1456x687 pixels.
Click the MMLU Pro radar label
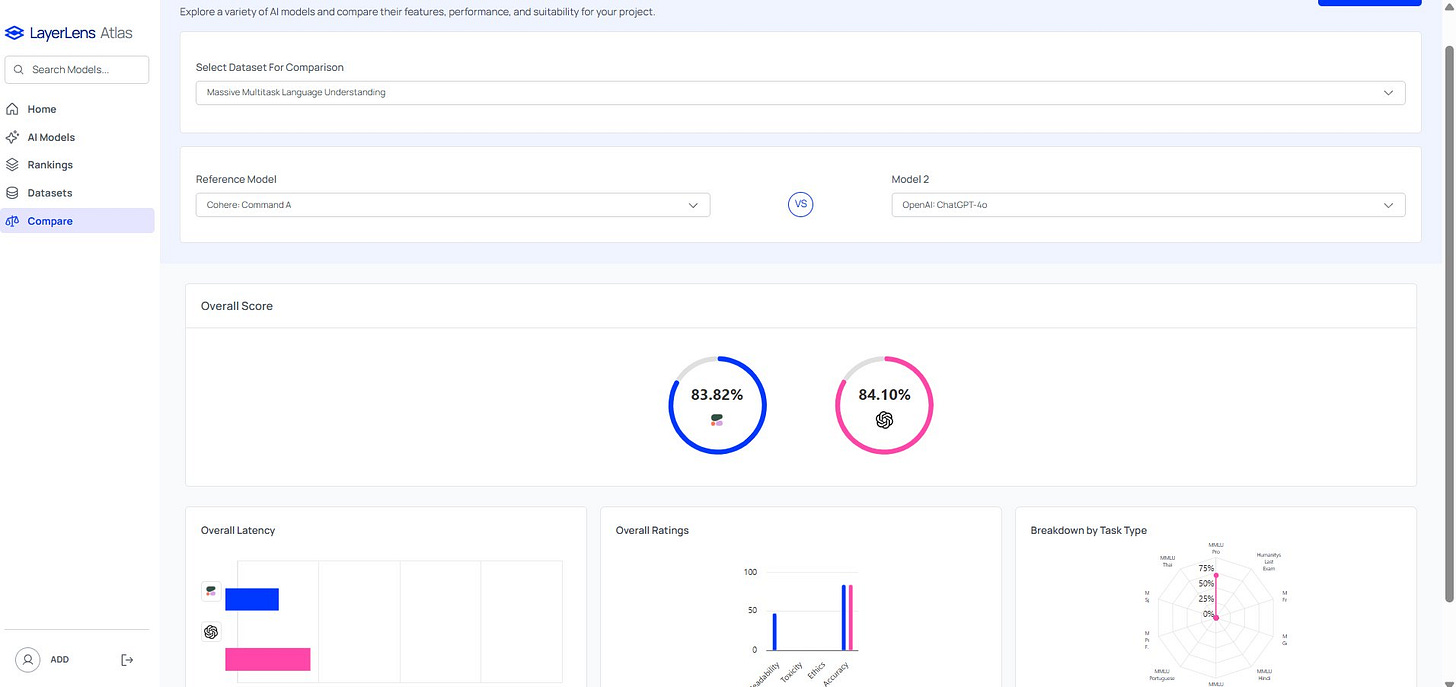coord(1216,548)
